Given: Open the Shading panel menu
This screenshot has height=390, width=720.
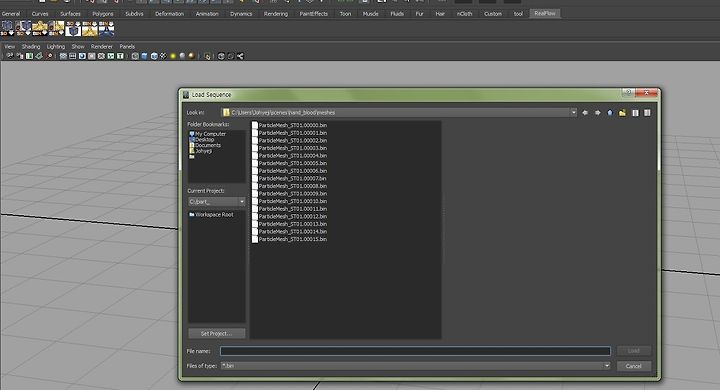Looking at the screenshot, I should coord(31,46).
